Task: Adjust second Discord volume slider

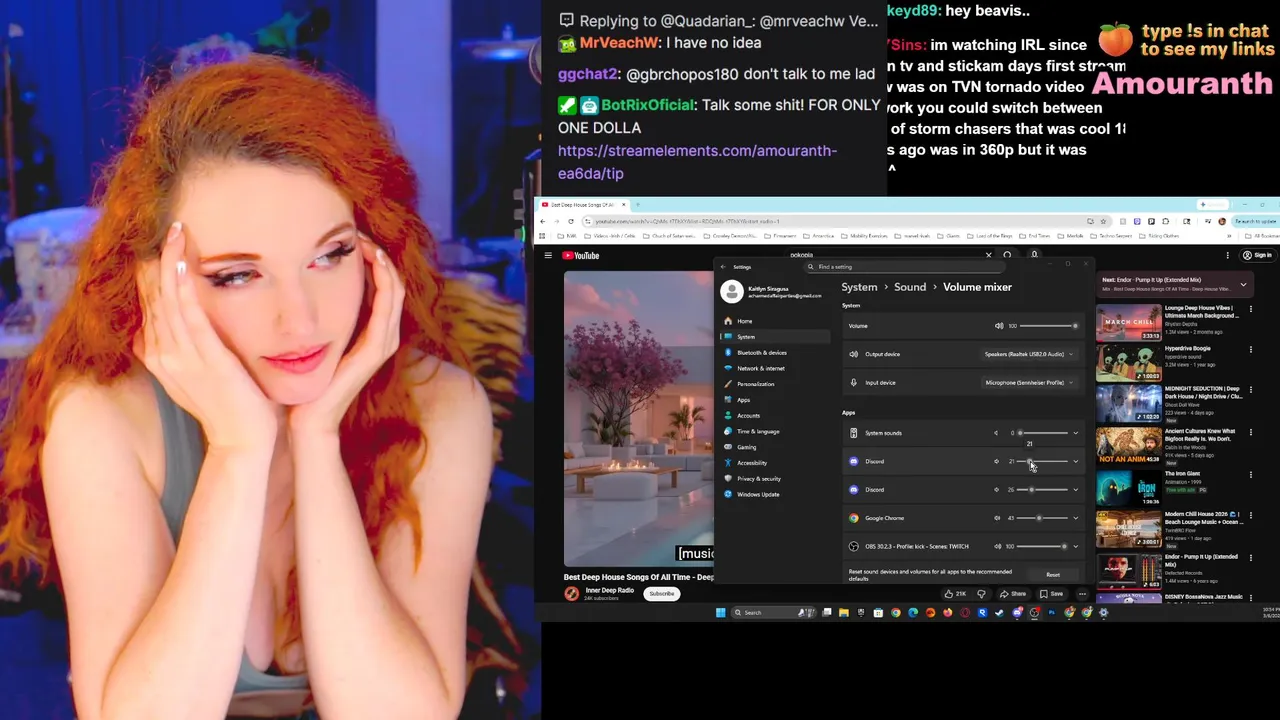Action: tap(1043, 490)
